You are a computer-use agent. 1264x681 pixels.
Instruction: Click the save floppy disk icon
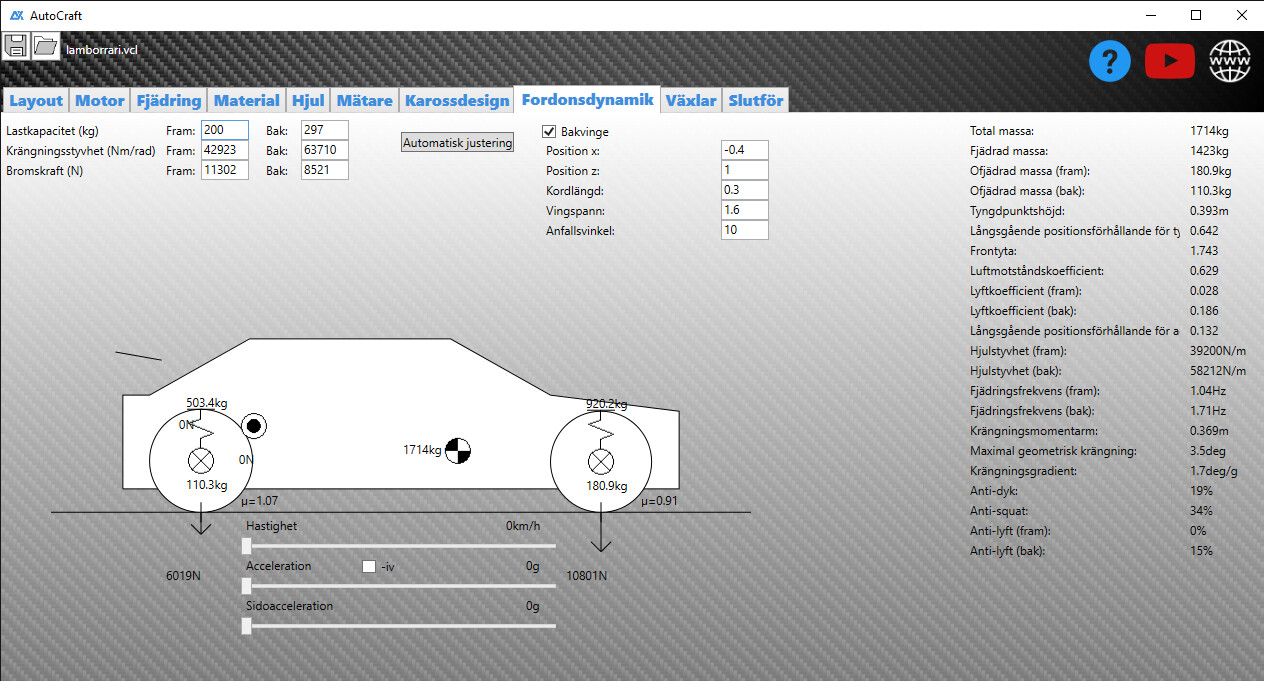tap(16, 46)
